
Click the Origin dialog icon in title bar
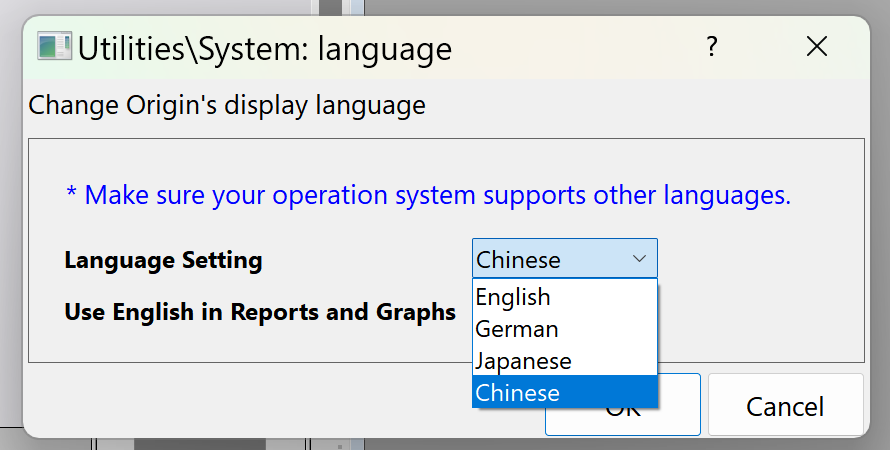[54, 47]
